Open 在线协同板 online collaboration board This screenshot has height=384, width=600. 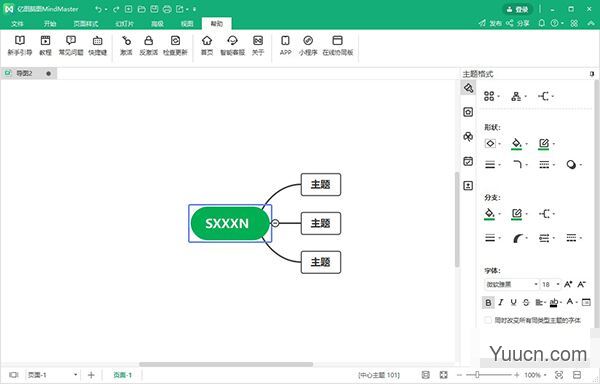click(x=338, y=46)
